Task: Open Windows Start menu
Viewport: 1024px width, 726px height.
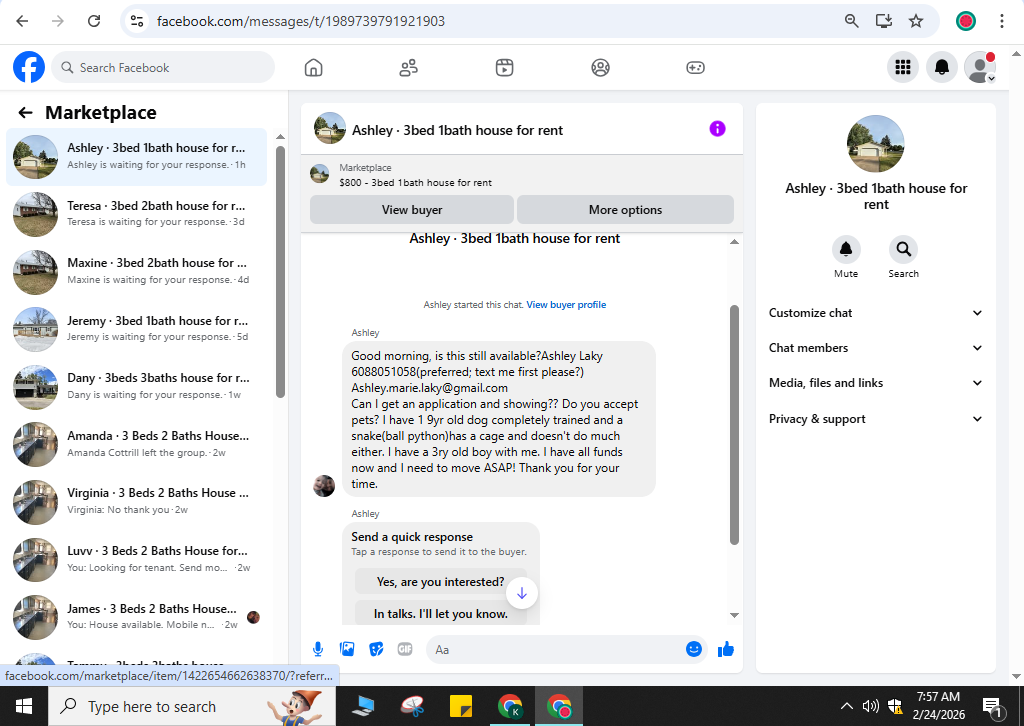Action: [x=24, y=706]
